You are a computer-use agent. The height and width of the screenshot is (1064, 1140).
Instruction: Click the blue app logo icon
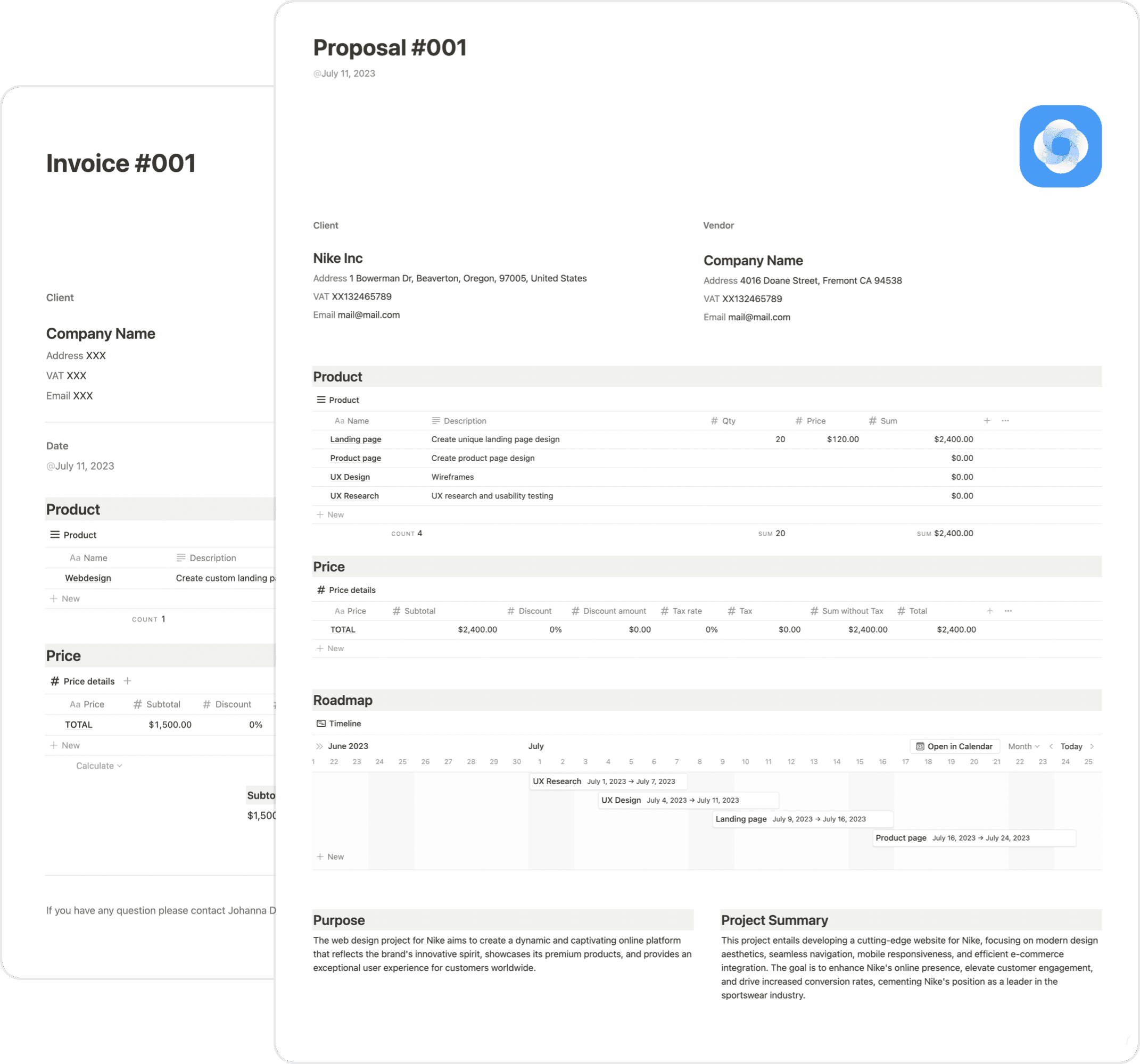(1060, 146)
